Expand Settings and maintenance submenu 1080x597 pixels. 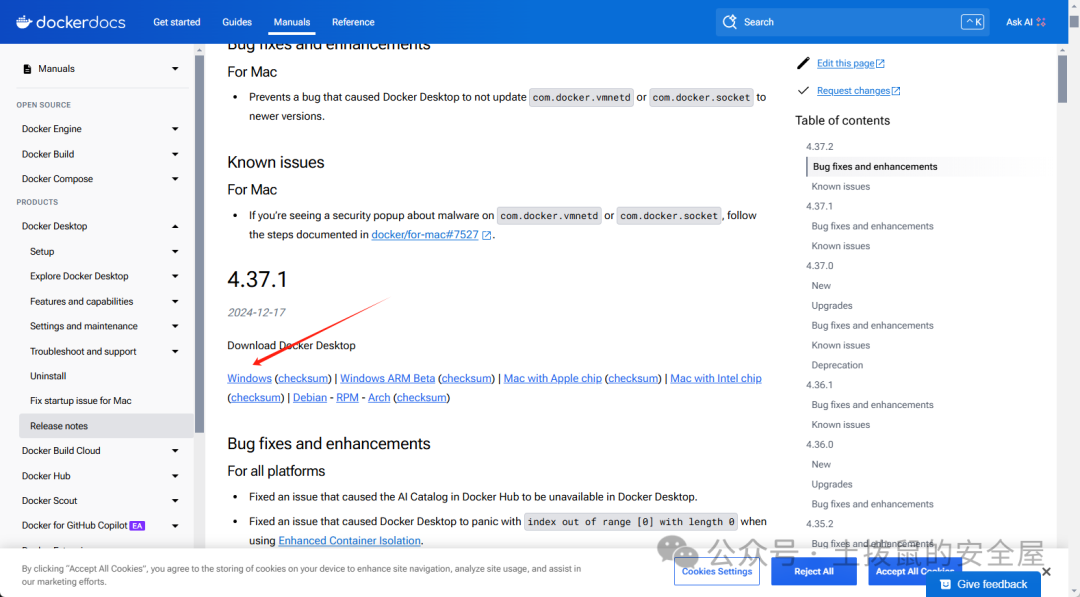point(175,326)
